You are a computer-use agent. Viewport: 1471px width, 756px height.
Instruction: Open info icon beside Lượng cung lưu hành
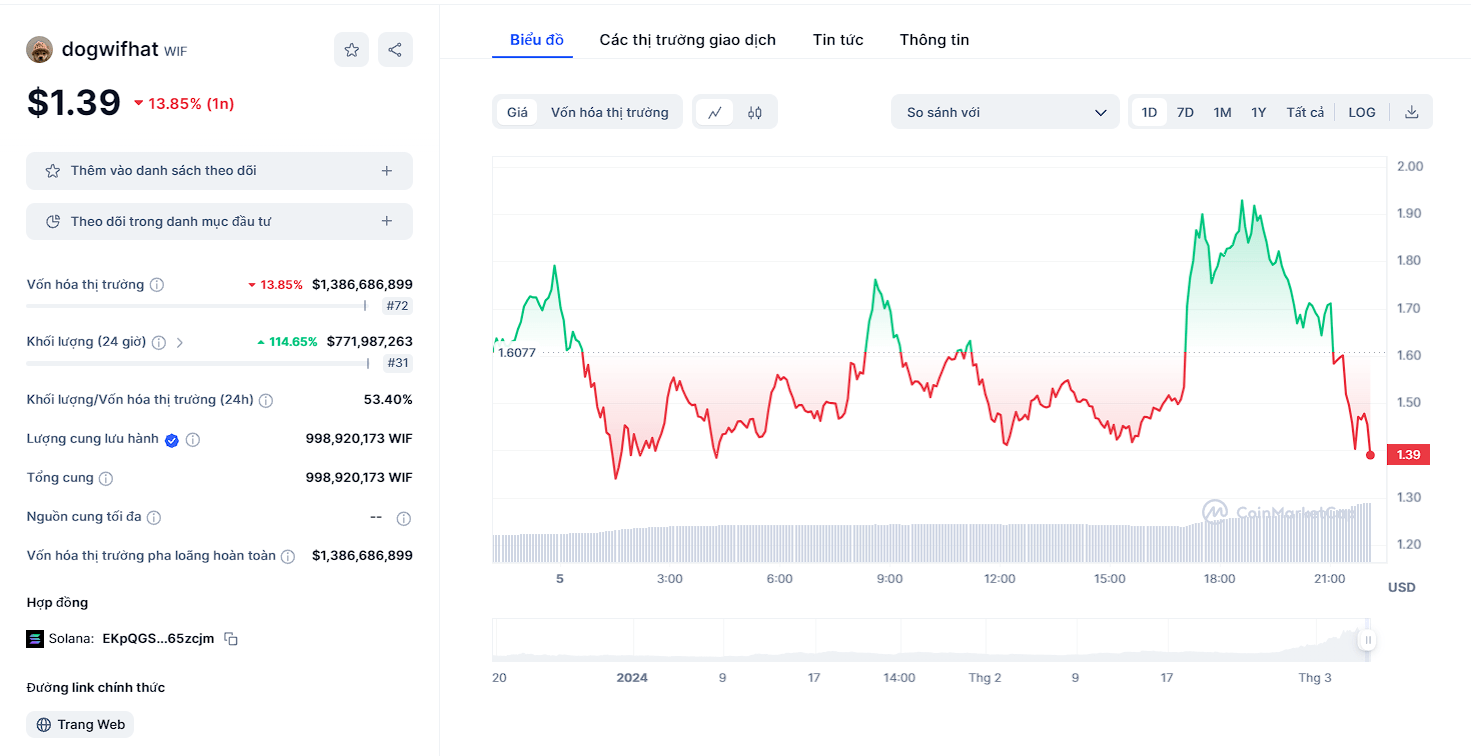(193, 439)
